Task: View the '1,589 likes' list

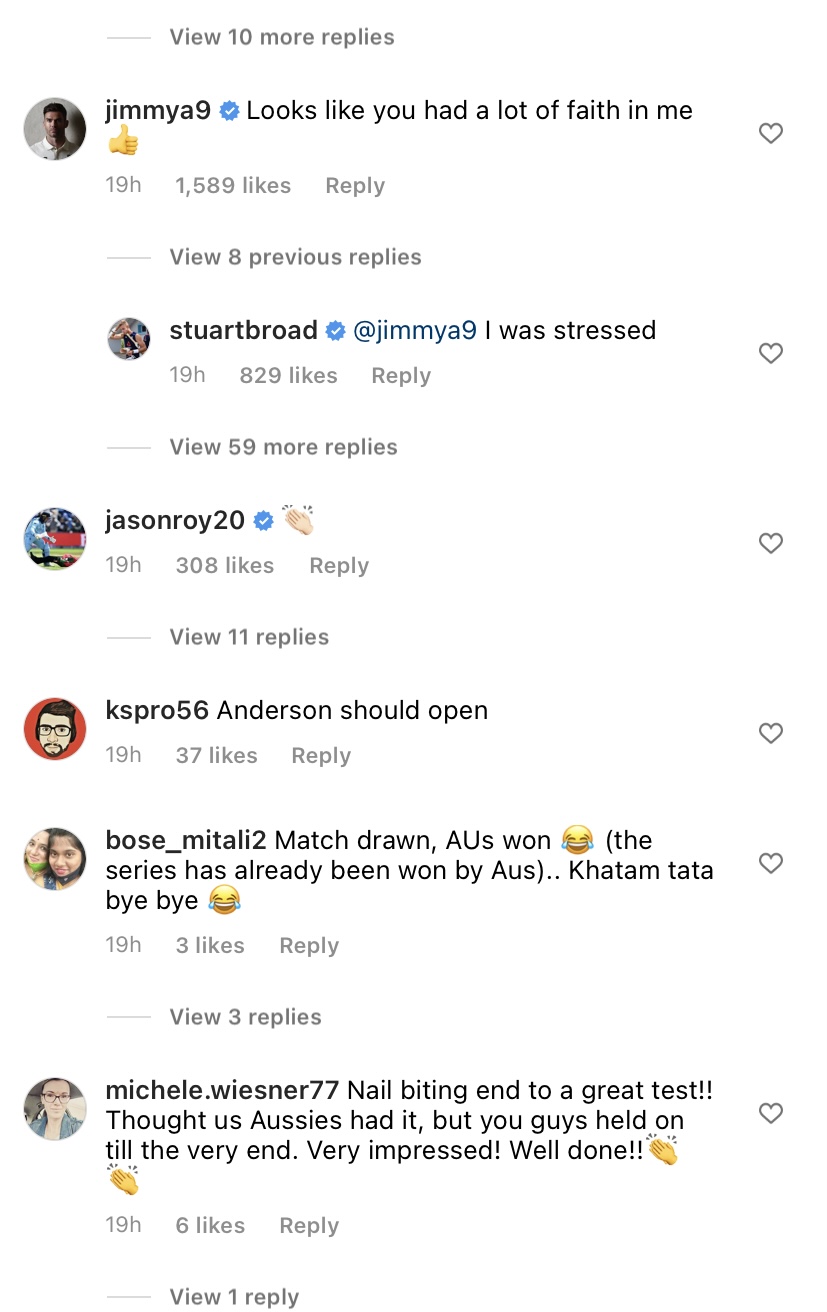Action: tap(233, 186)
